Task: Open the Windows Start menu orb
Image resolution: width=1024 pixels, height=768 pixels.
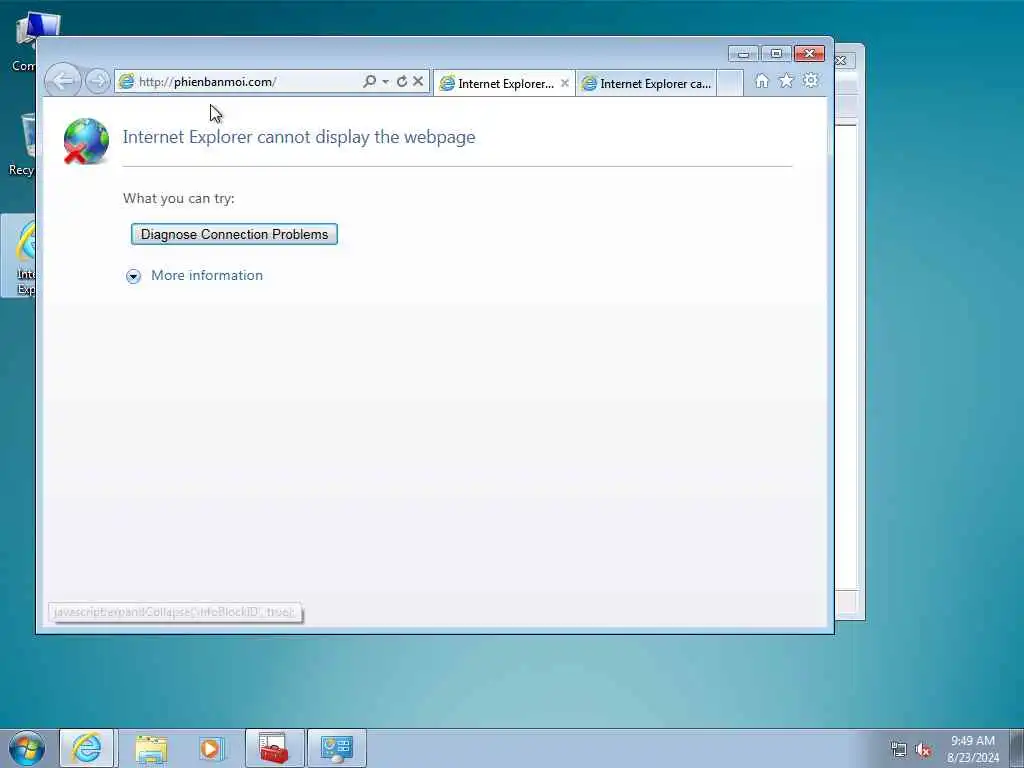Action: tap(27, 748)
